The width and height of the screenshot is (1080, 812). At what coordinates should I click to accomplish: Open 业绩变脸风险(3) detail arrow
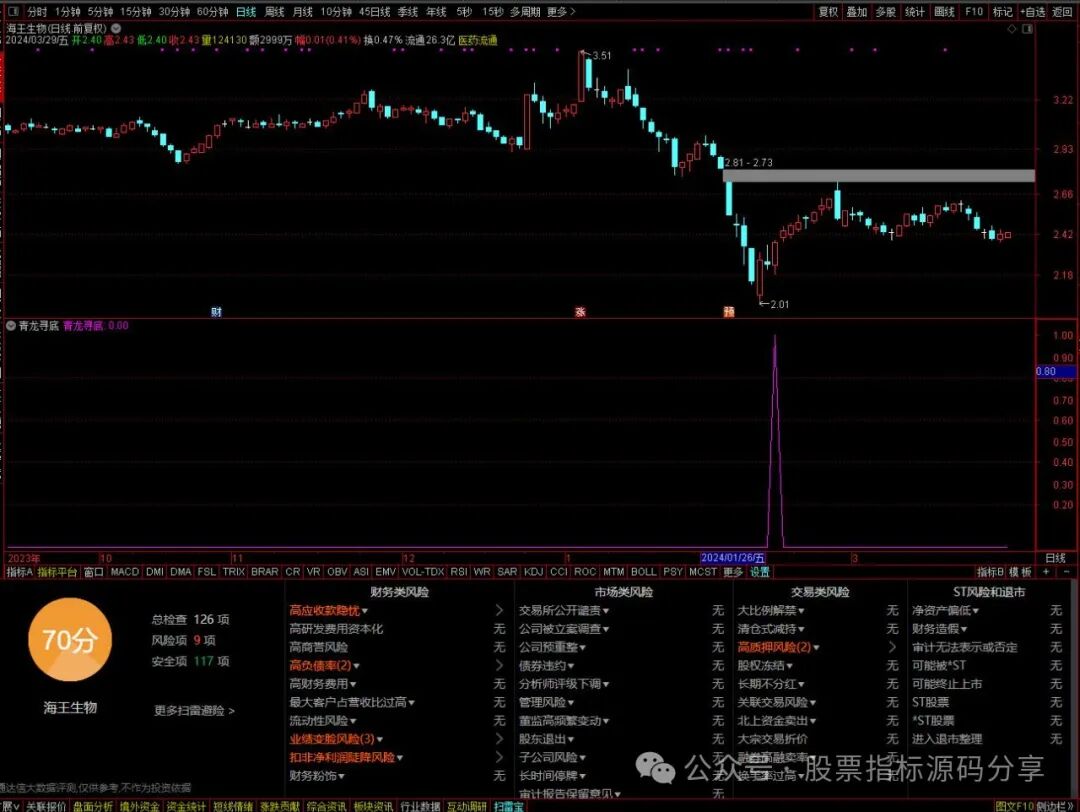point(499,738)
